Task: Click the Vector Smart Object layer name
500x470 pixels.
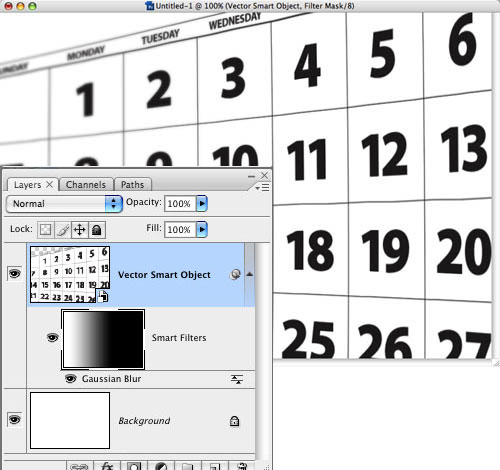Action: click(164, 275)
